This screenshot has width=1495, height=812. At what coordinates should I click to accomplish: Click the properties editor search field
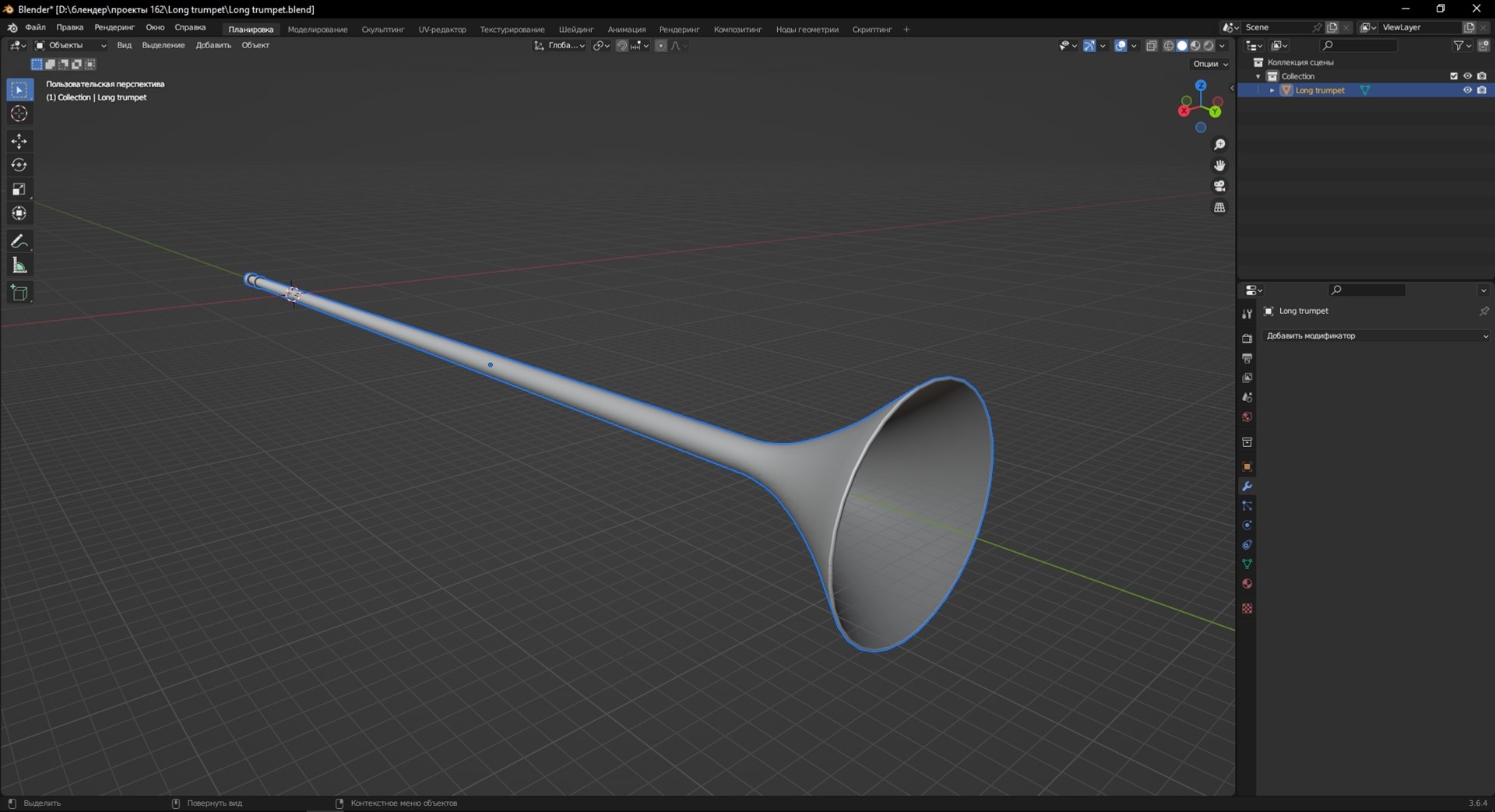click(1367, 290)
